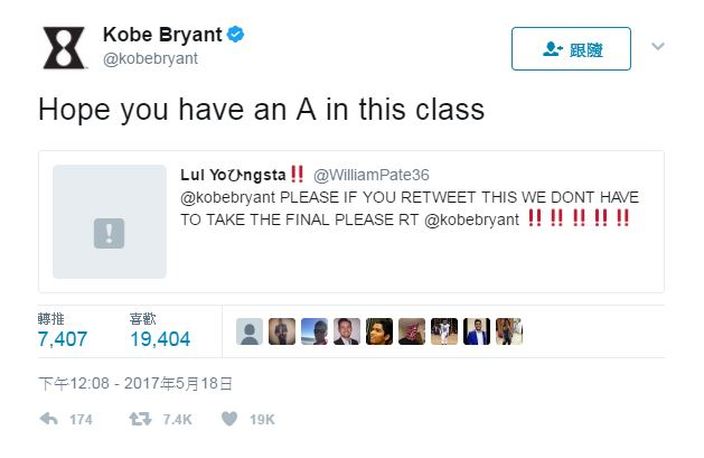704x458 pixels.
Task: Click the reply arrow icon
Action: (49, 419)
